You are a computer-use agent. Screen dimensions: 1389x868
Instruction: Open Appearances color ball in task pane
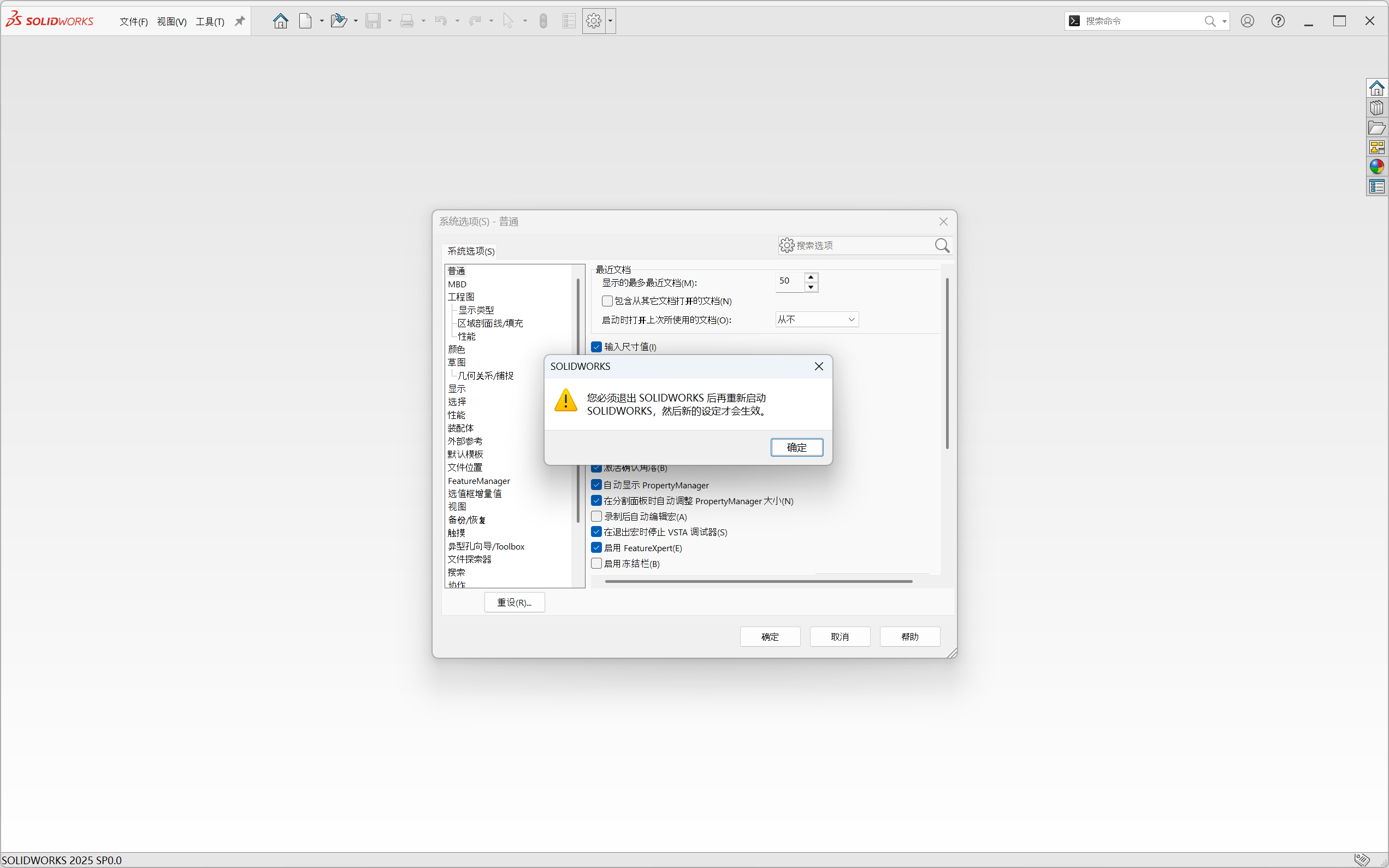pyautogui.click(x=1376, y=167)
